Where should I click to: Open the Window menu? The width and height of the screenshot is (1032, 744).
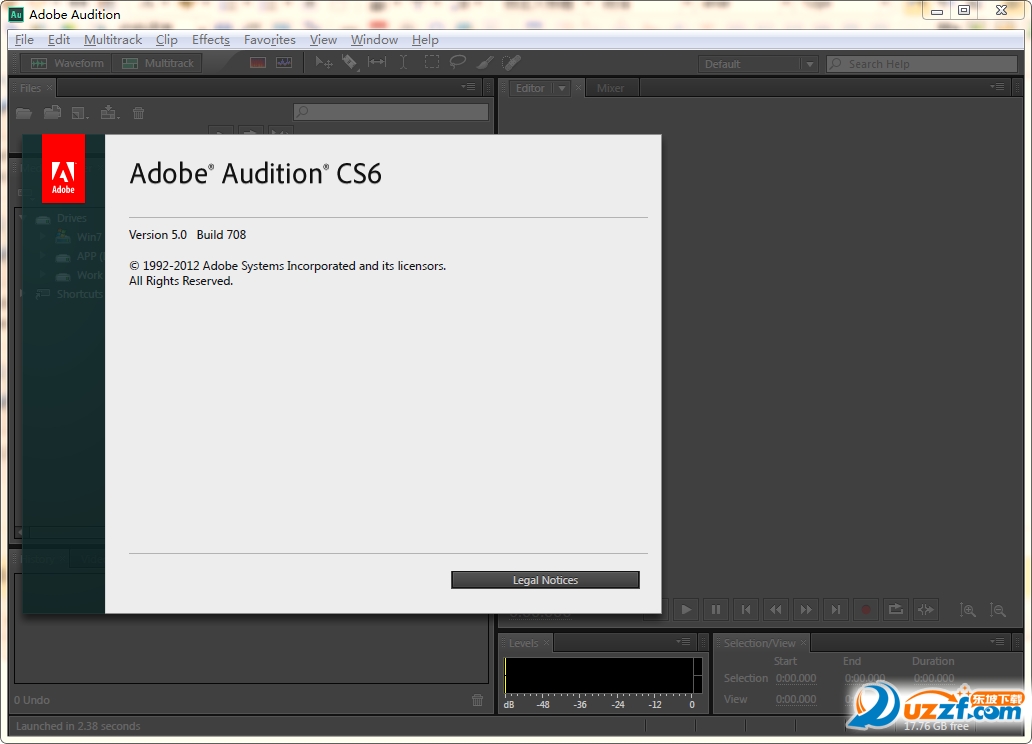coord(374,40)
